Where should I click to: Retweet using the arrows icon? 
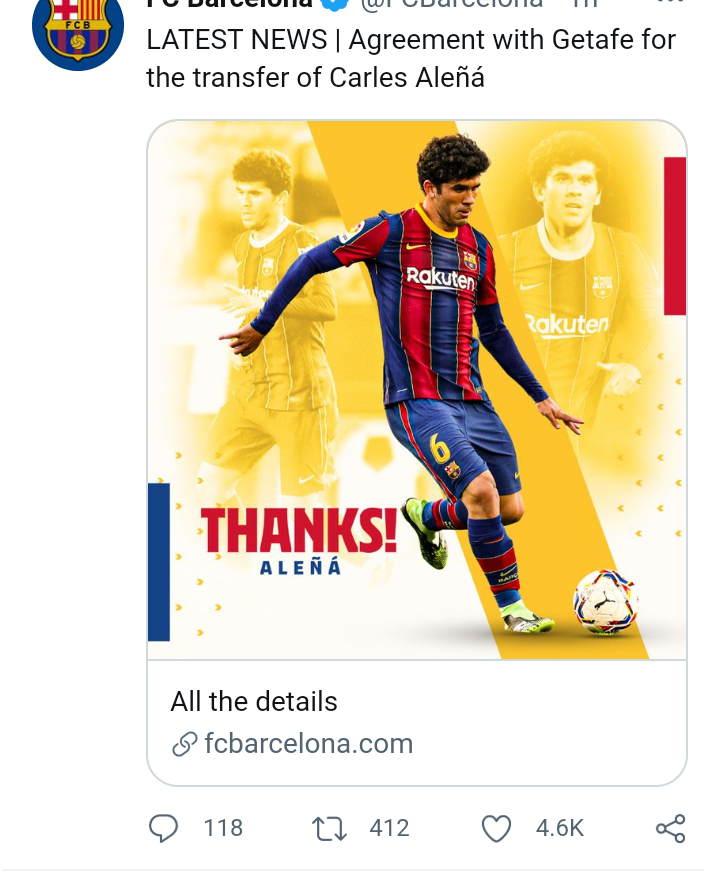(329, 828)
